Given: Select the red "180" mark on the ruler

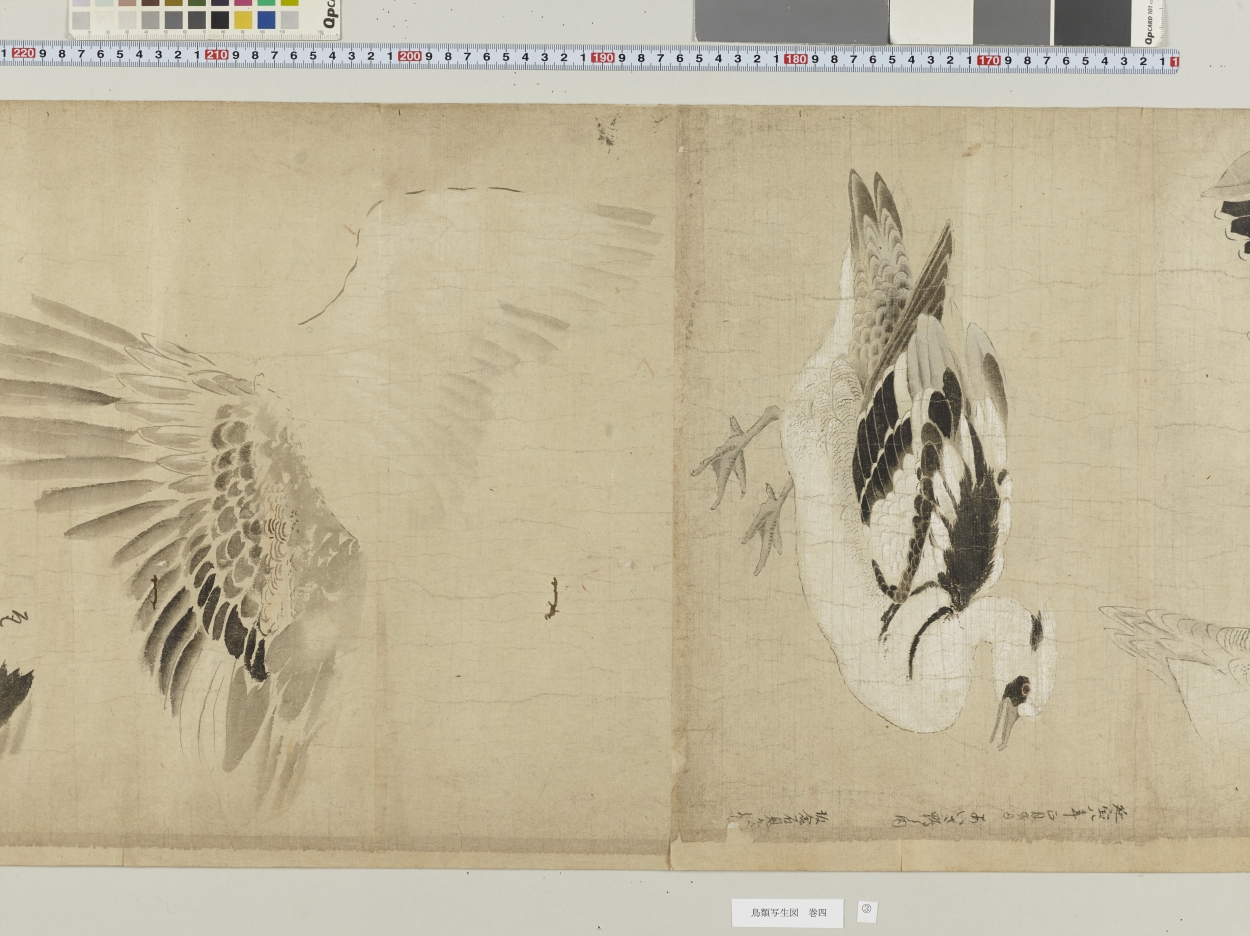Looking at the screenshot, I should (x=796, y=59).
